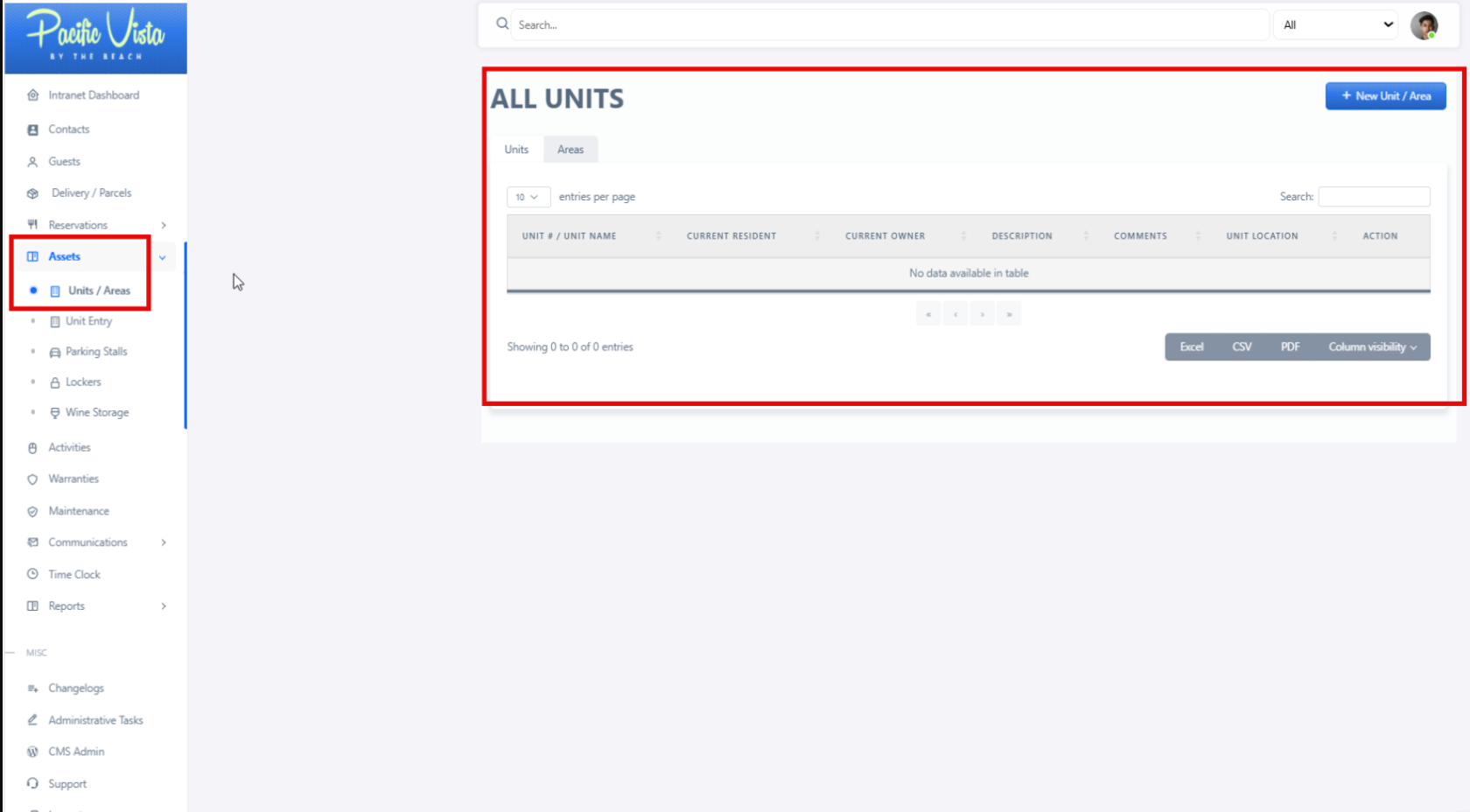Image resolution: width=1470 pixels, height=812 pixels.
Task: Click the Contacts address book icon
Action: pyautogui.click(x=32, y=129)
